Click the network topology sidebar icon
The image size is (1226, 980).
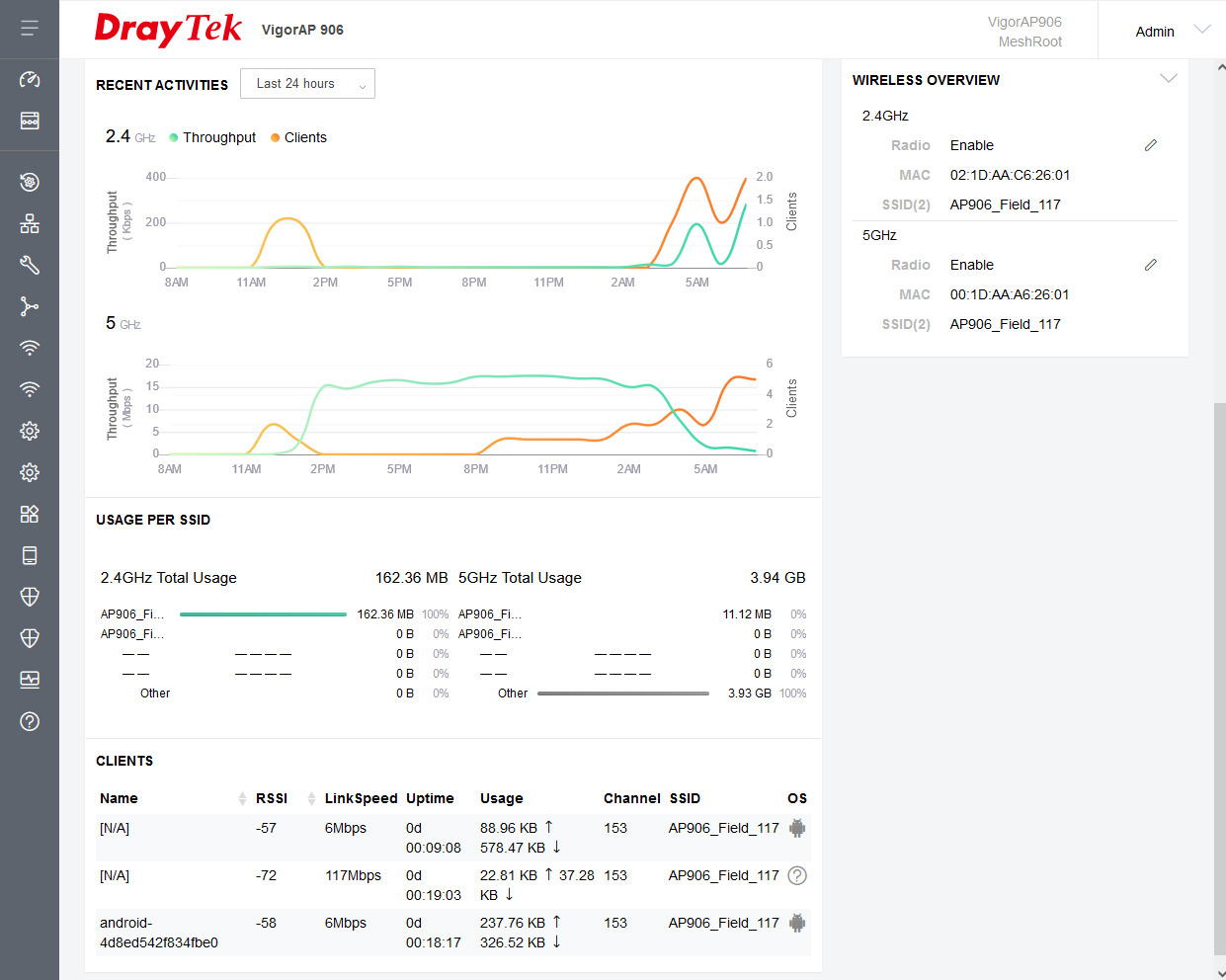tap(30, 223)
